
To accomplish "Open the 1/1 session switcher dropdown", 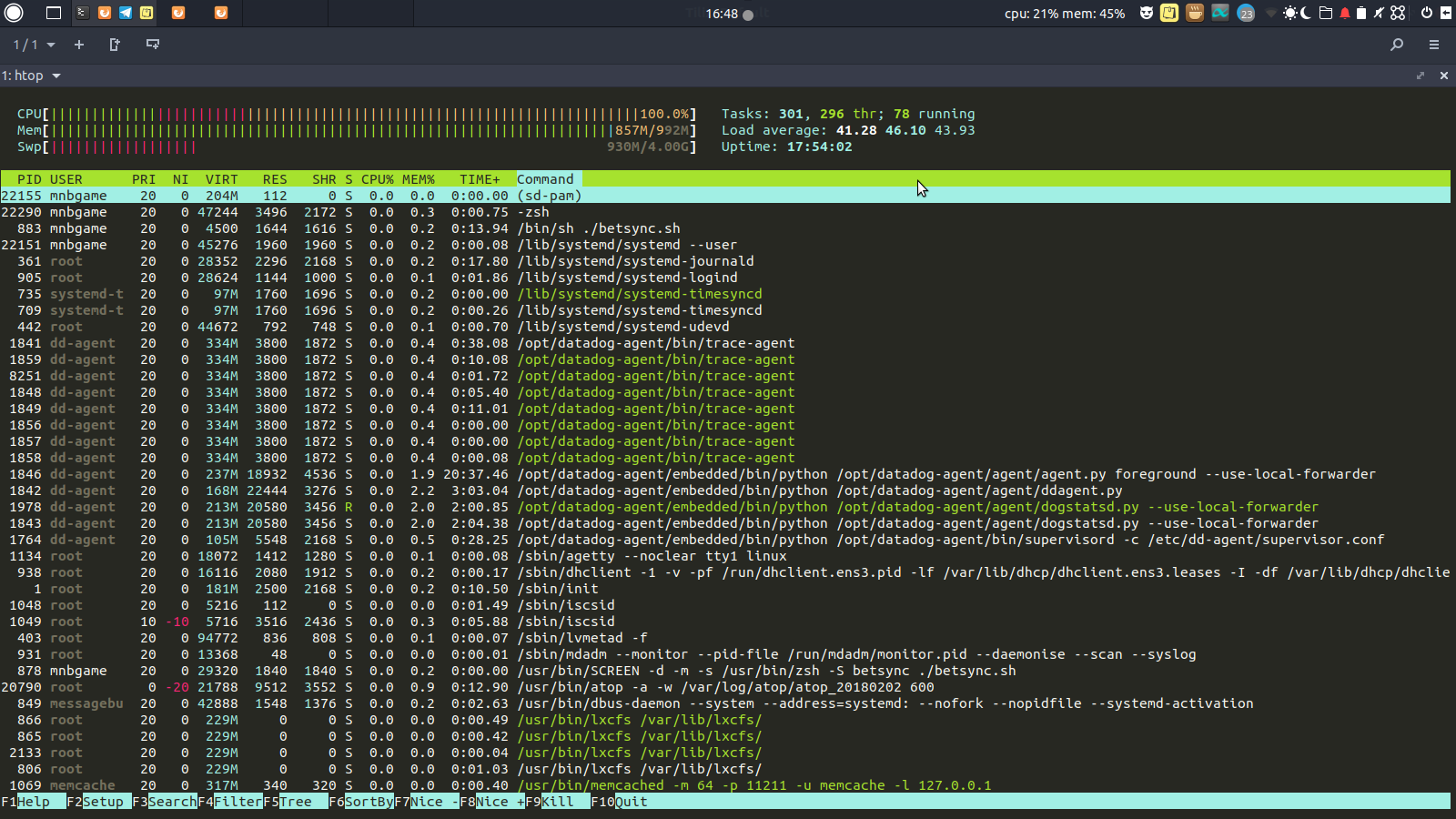I will point(34,45).
